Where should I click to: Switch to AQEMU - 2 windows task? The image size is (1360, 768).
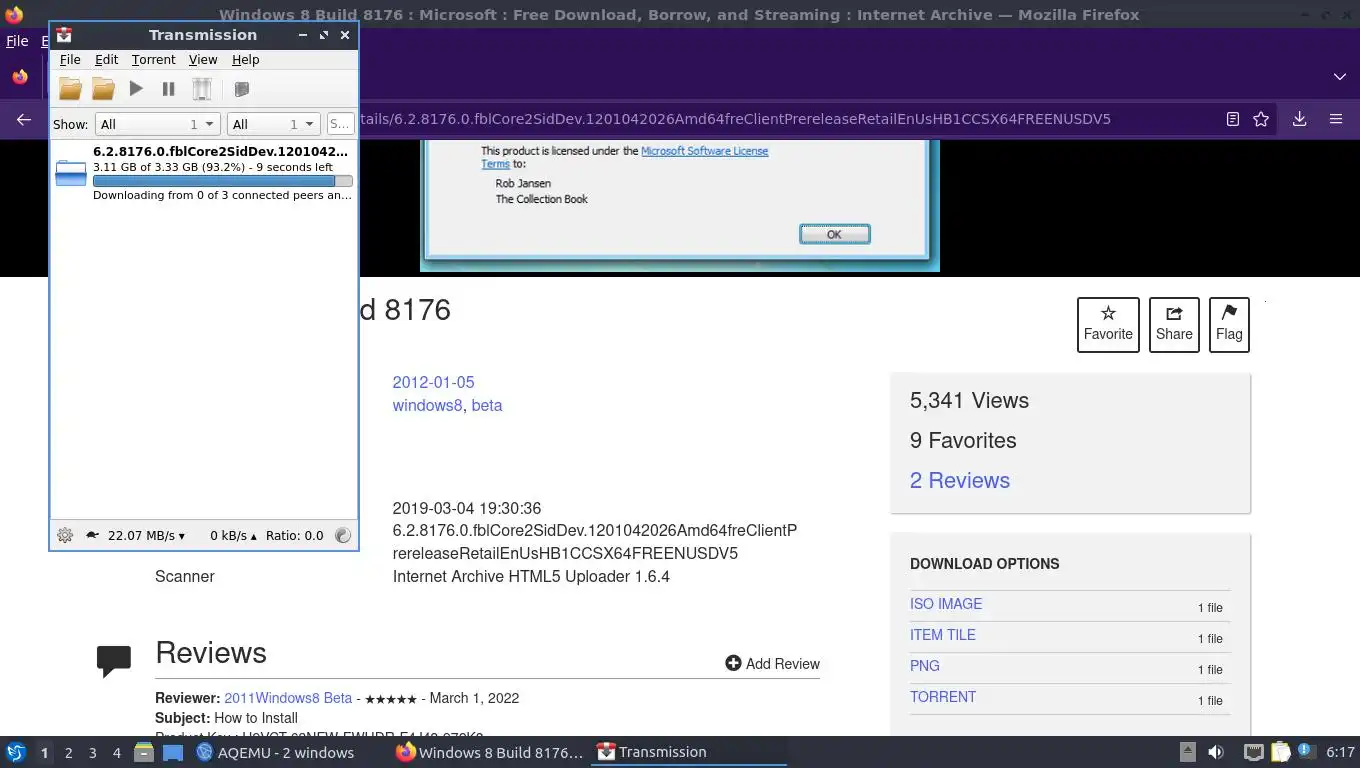coord(275,752)
